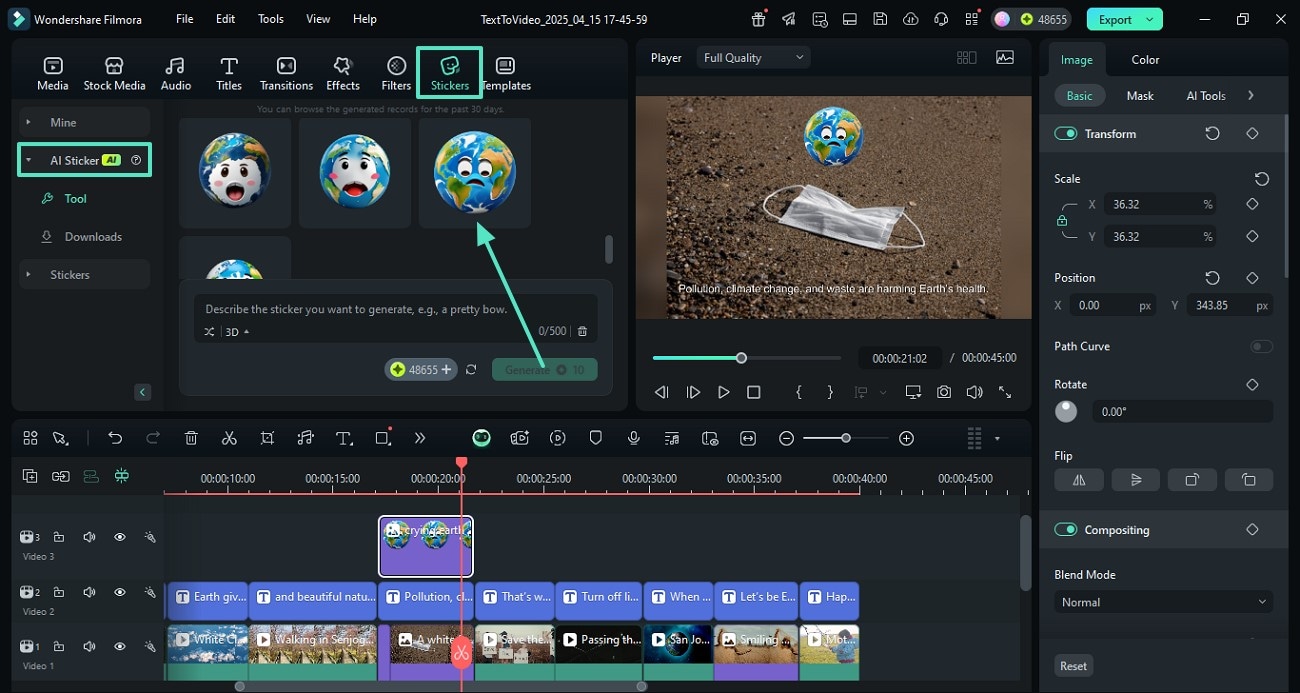Open the 3D sticker style dropdown
1300x693 pixels.
[237, 332]
